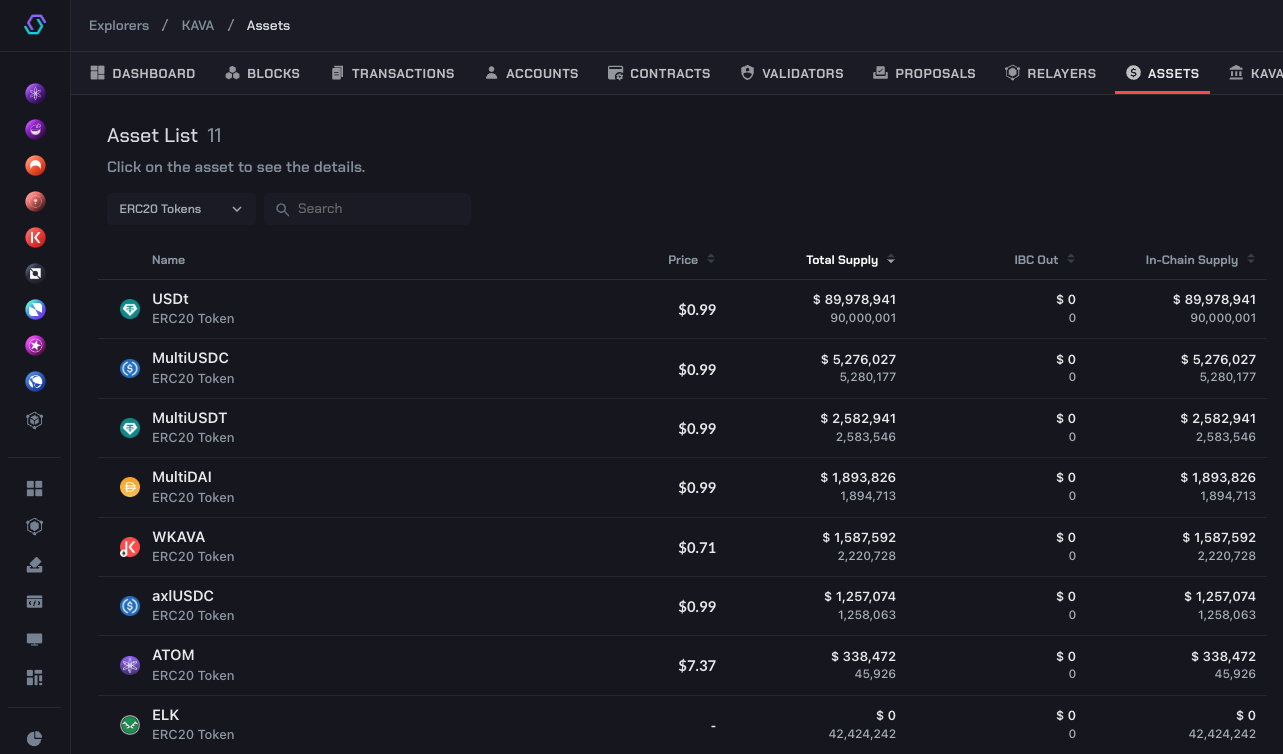This screenshot has width=1283, height=754.
Task: Open the ballot-box voting icon in sidebar
Action: coord(35,564)
